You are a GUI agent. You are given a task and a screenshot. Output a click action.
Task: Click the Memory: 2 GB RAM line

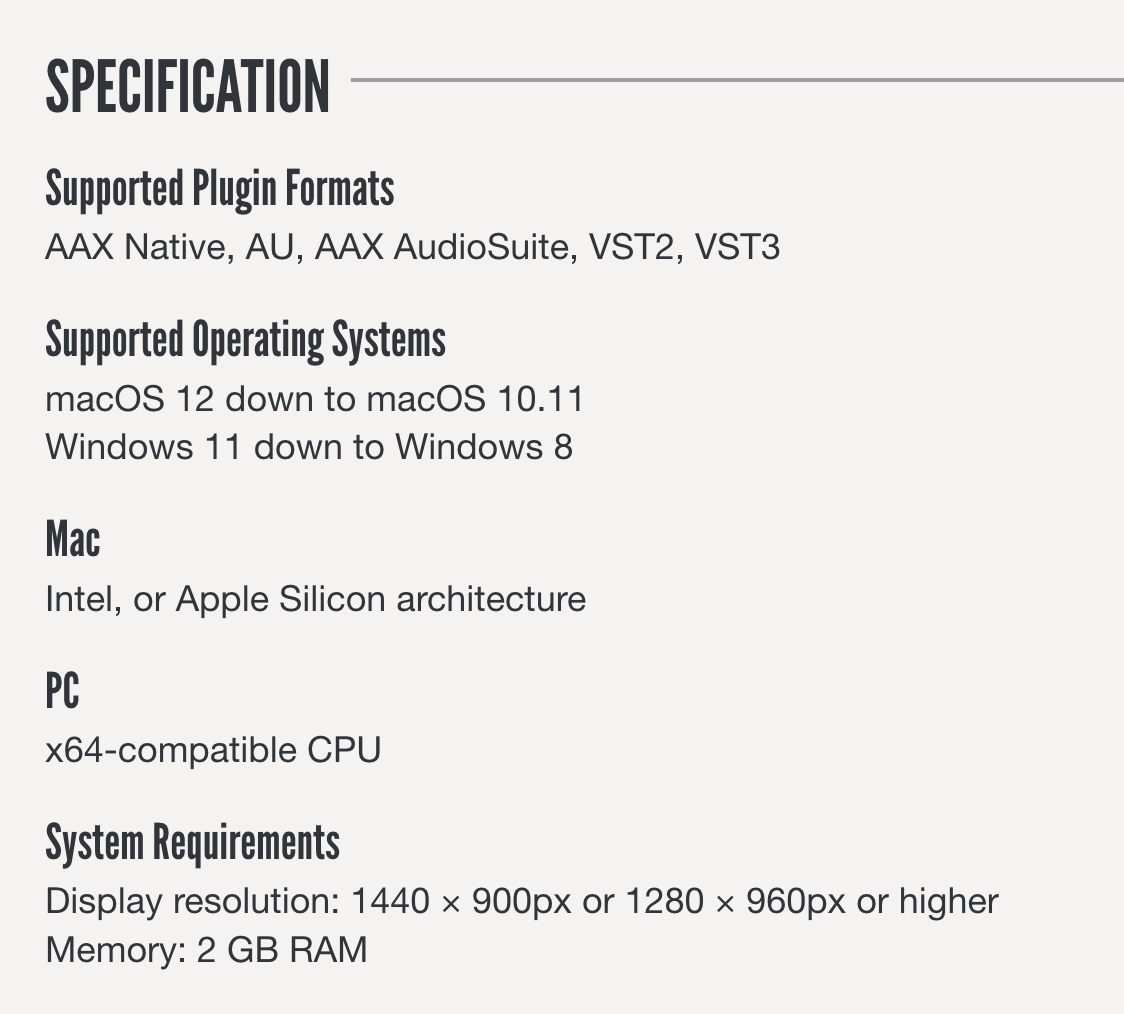pos(206,949)
